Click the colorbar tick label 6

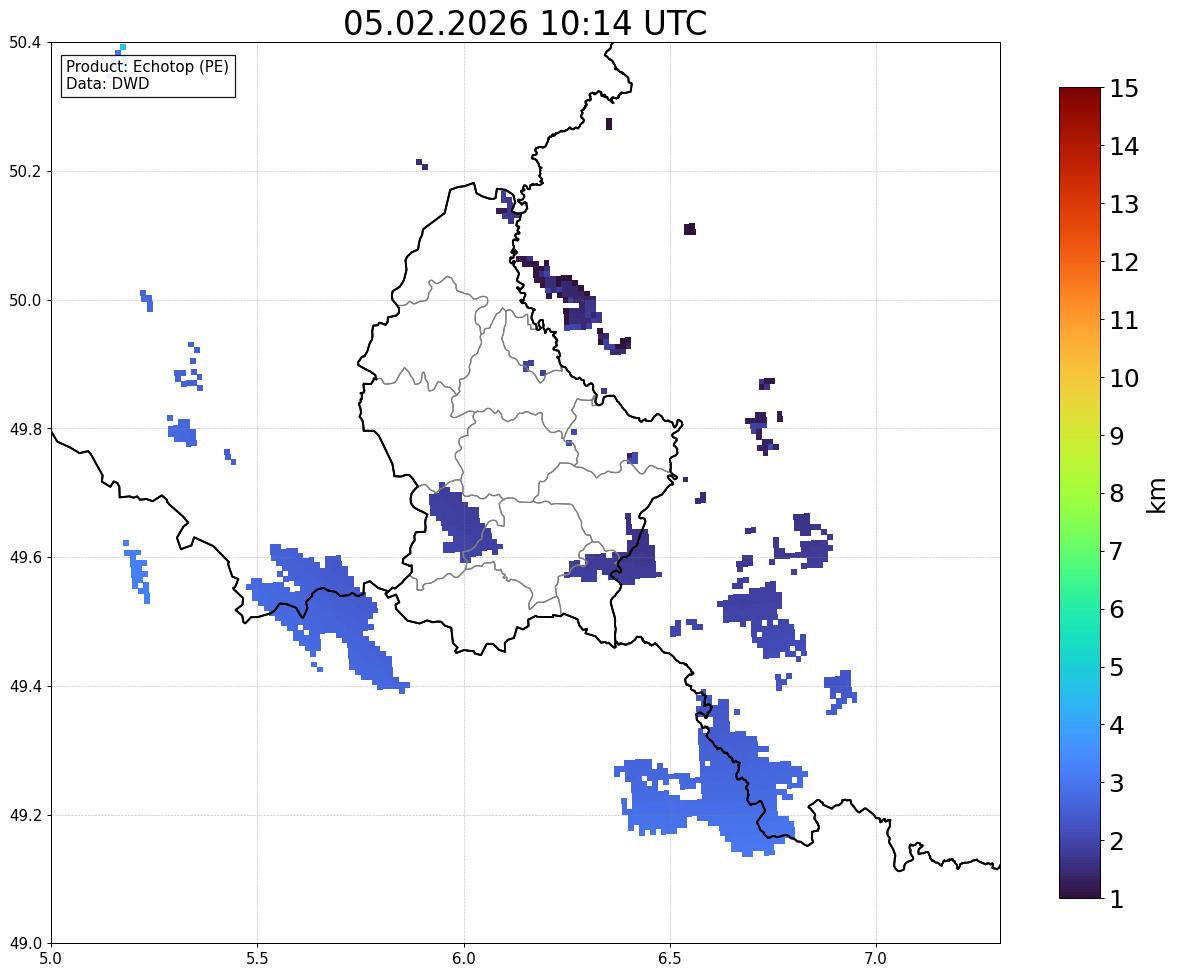pos(1117,609)
